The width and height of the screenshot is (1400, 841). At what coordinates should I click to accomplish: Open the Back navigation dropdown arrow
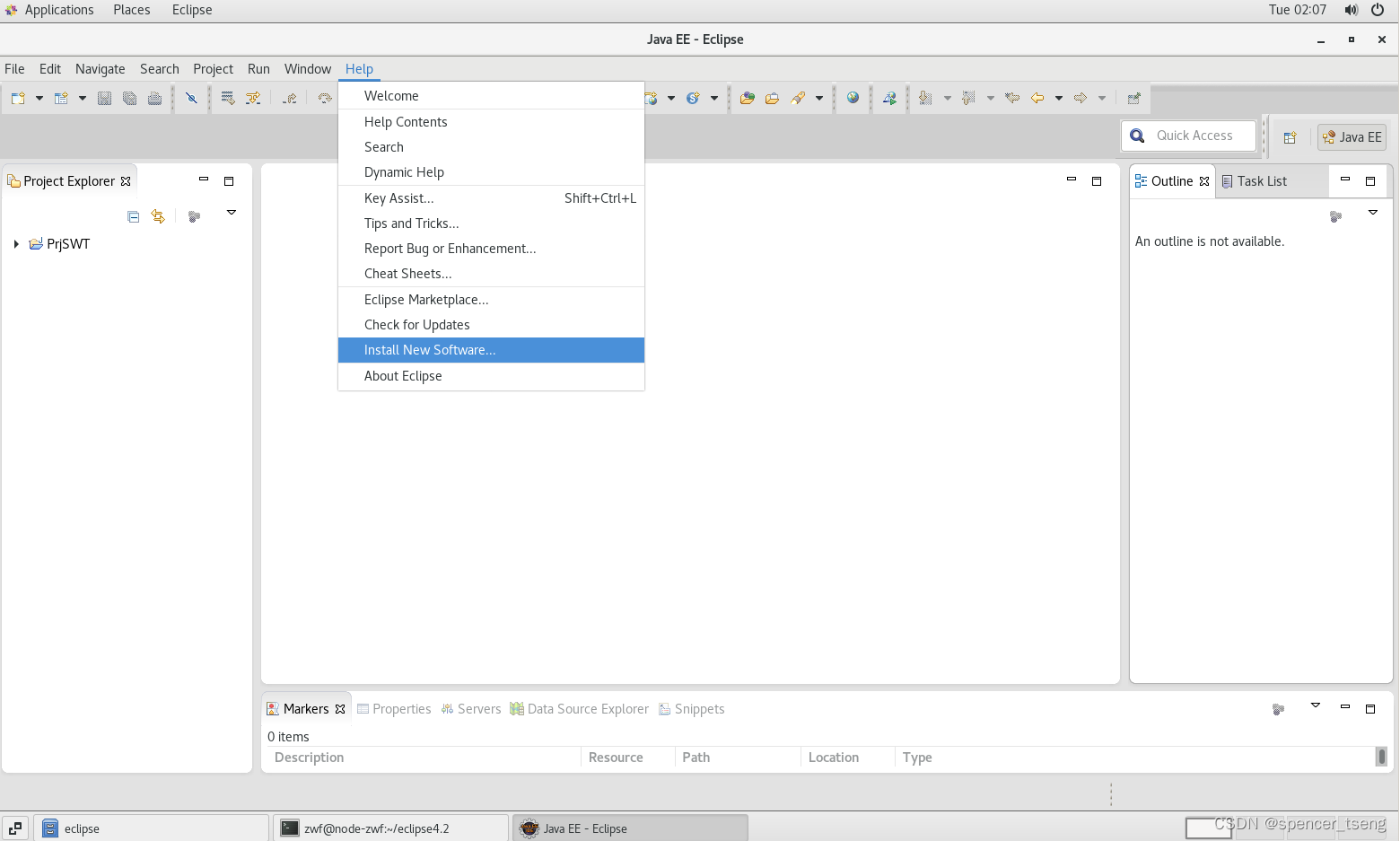[x=1059, y=98]
